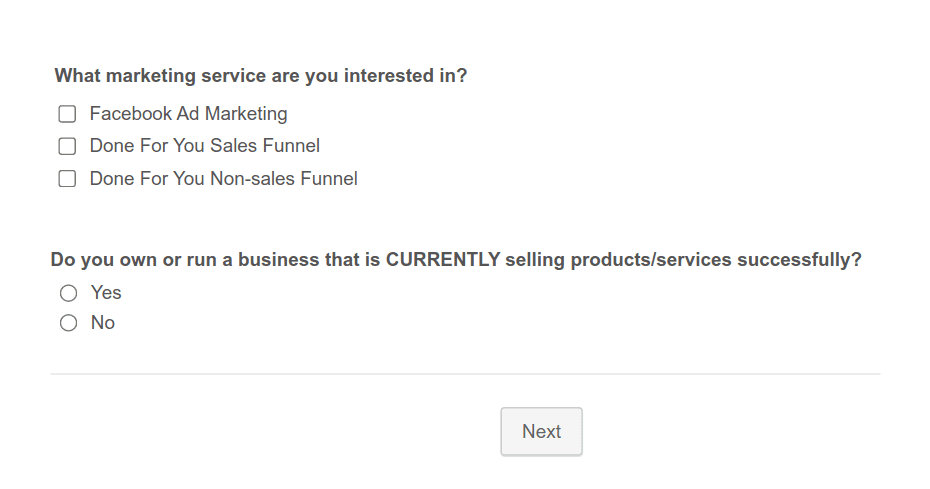The image size is (930, 489).
Task: Click the word CURRENTLY in the question
Action: pos(443,260)
